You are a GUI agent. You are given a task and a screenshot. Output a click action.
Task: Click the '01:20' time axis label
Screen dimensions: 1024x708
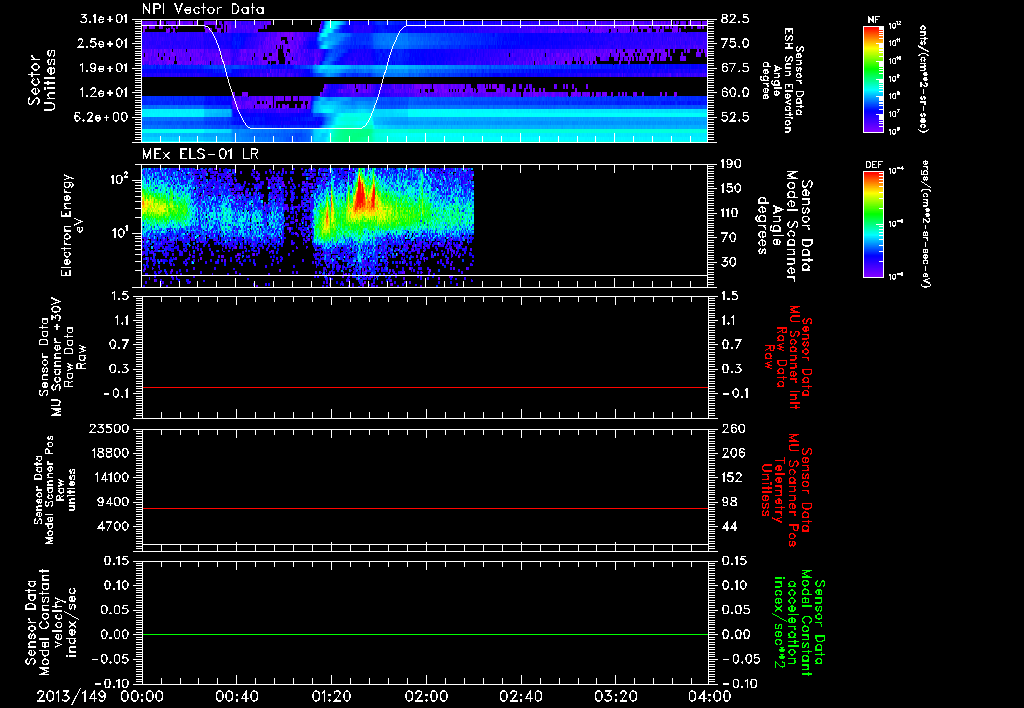pyautogui.click(x=331, y=696)
